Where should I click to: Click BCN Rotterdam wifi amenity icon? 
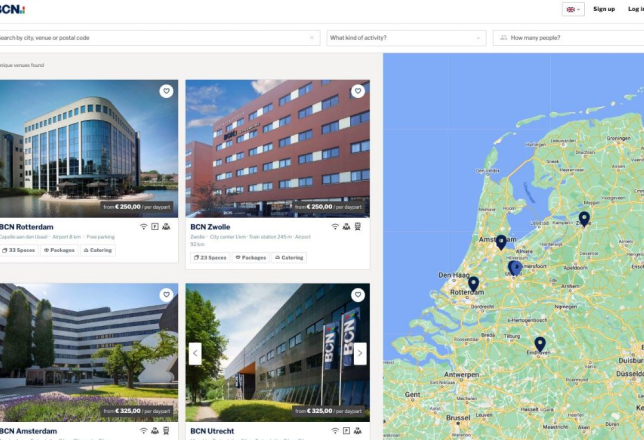(143, 227)
